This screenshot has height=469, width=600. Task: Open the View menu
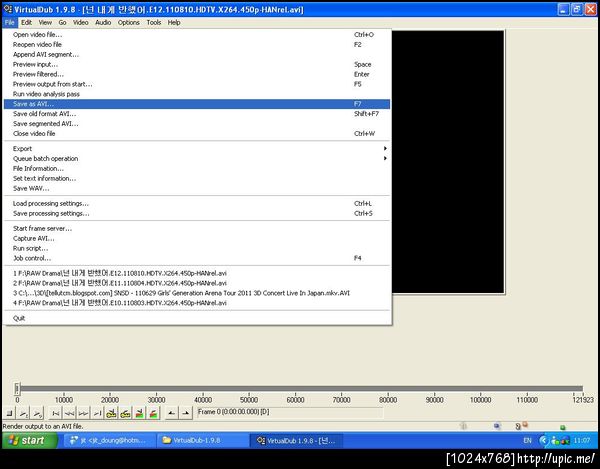point(45,23)
